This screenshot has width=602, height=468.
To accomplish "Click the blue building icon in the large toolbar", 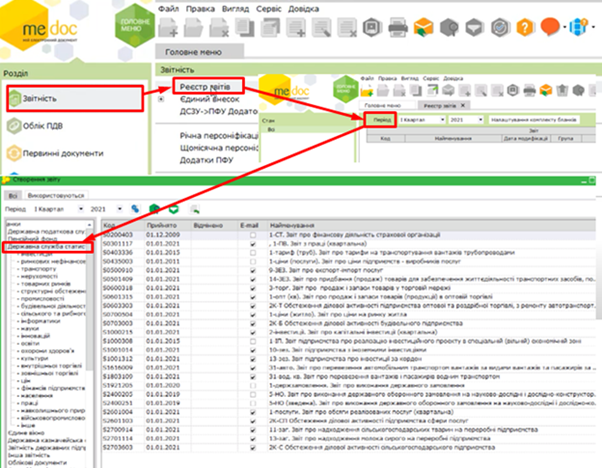I will (x=579, y=27).
